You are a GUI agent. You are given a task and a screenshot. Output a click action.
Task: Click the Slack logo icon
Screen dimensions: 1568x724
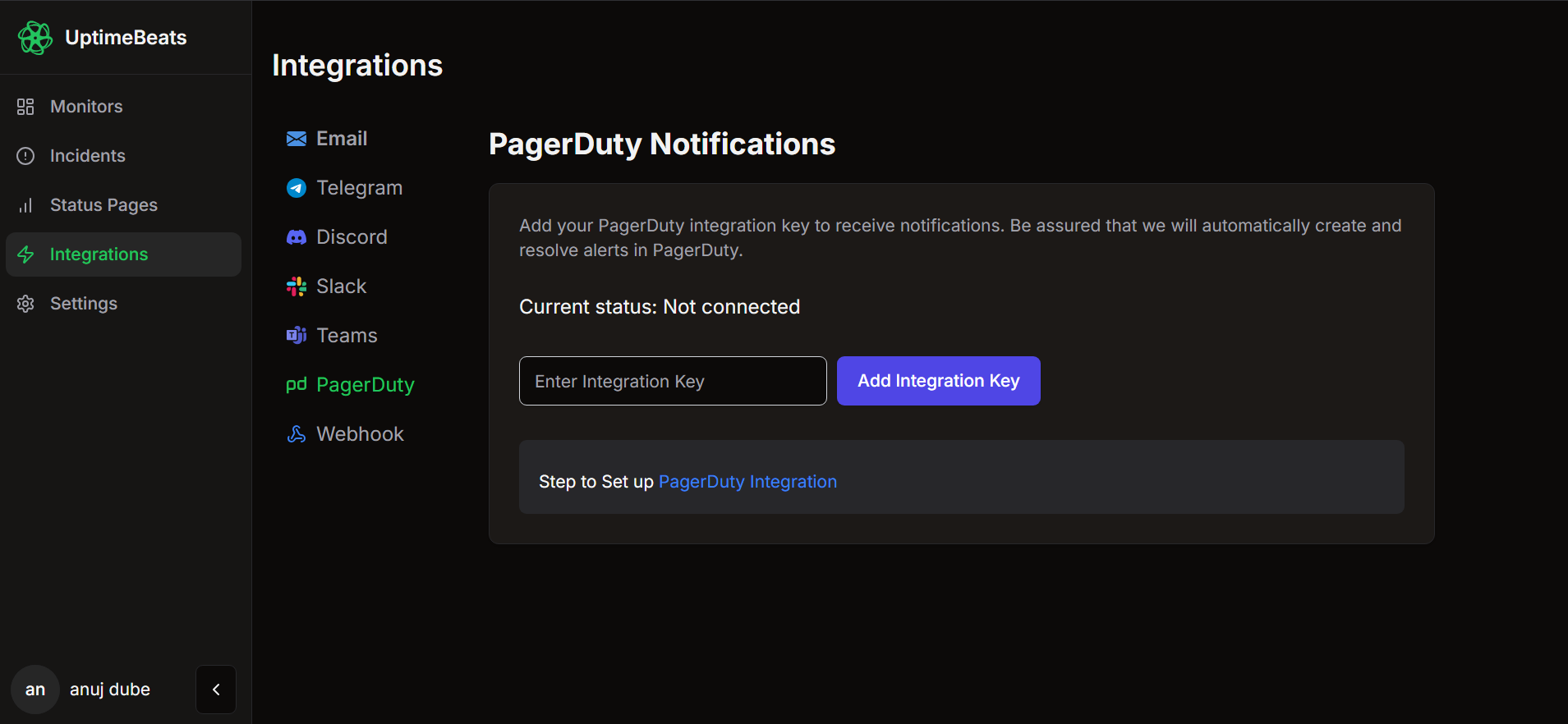click(297, 286)
